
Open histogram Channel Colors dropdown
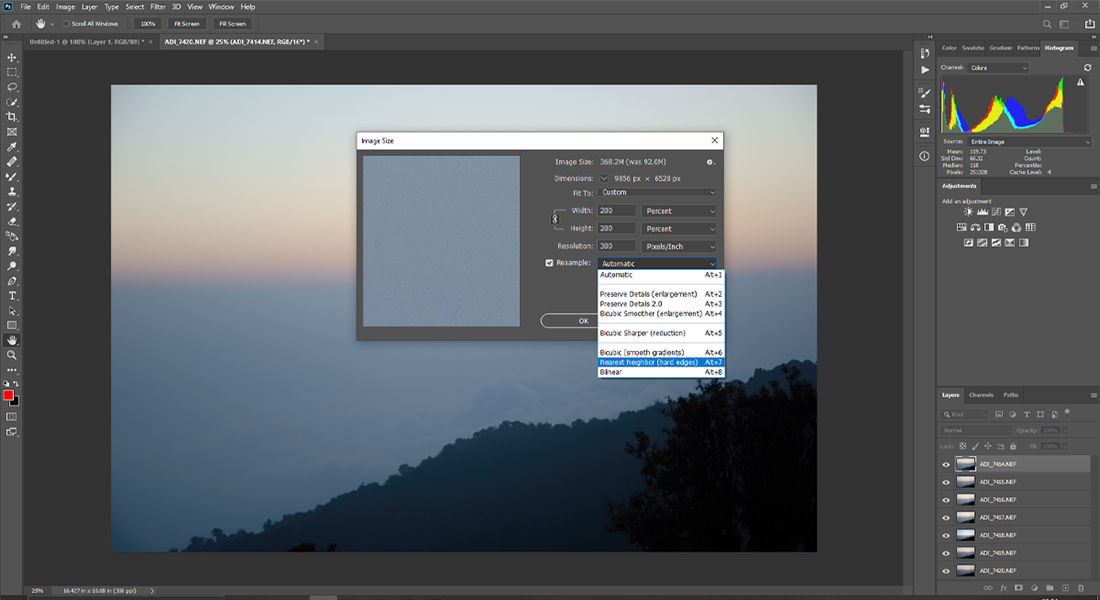(998, 68)
